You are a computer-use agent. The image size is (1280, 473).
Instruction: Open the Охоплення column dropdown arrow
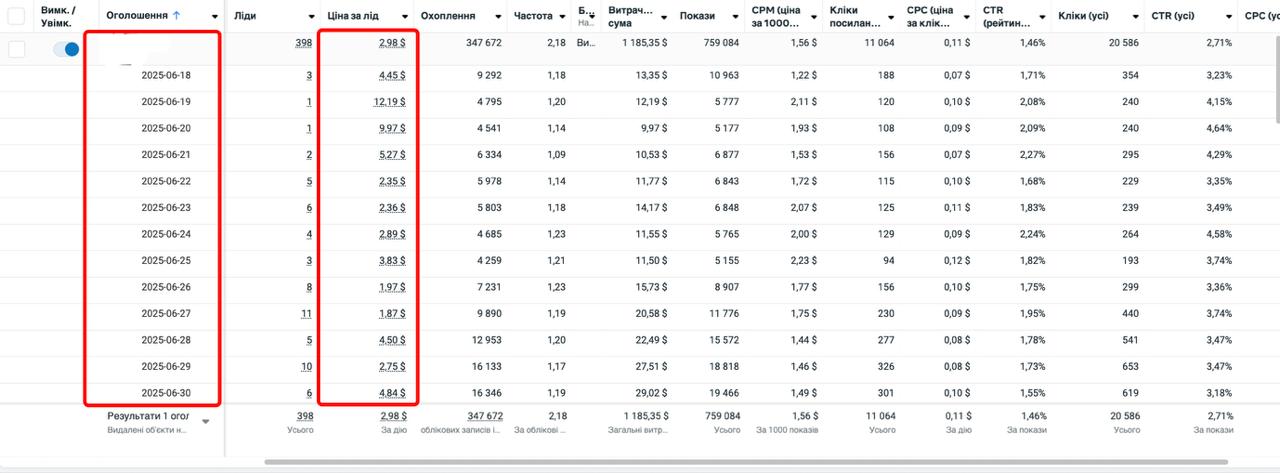click(x=497, y=17)
